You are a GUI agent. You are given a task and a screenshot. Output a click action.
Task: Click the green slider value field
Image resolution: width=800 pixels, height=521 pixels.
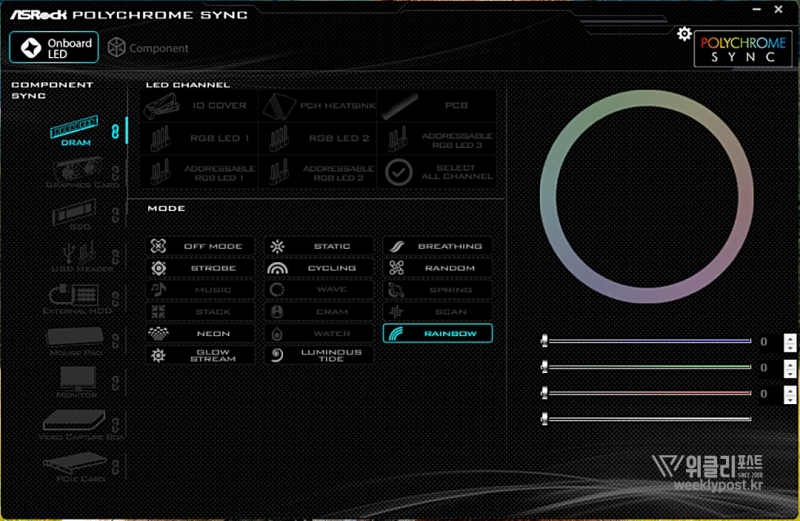[770, 368]
